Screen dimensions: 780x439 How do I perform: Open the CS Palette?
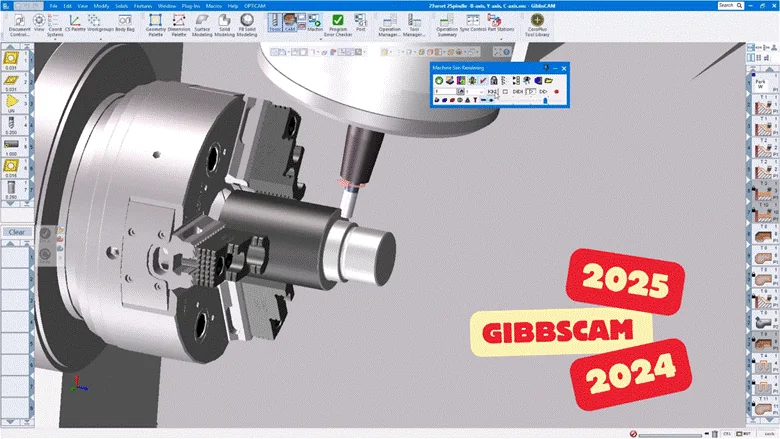[75, 24]
